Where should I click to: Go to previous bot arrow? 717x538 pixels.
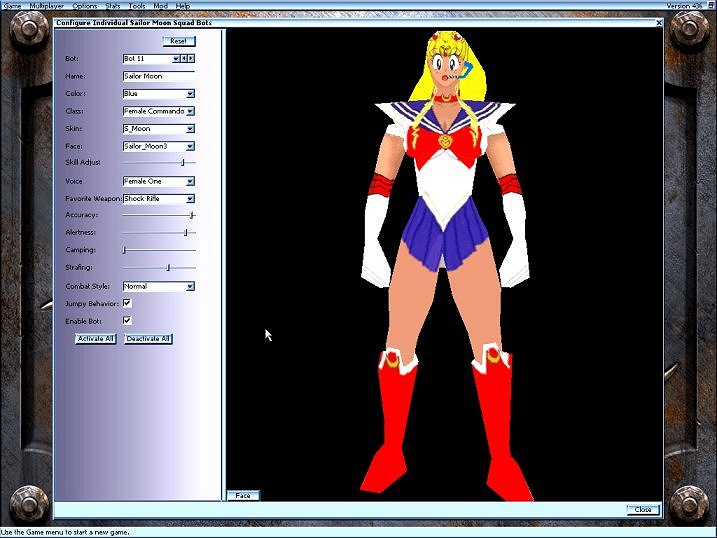pos(184,59)
